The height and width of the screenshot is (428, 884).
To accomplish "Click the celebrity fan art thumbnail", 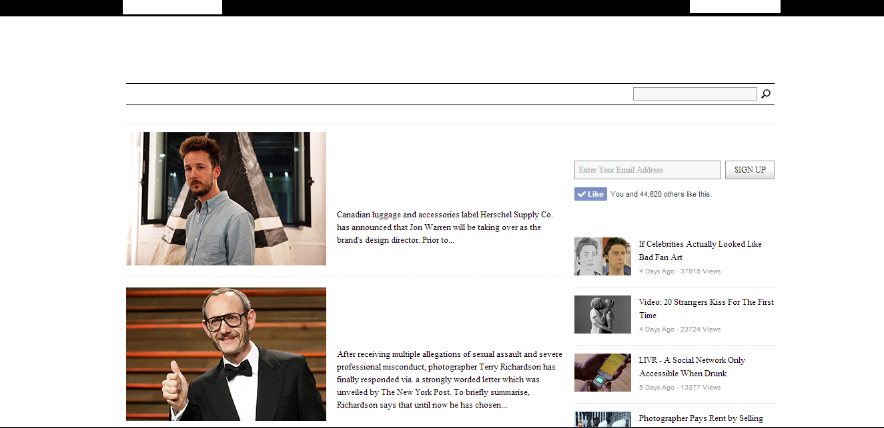I will (602, 256).
